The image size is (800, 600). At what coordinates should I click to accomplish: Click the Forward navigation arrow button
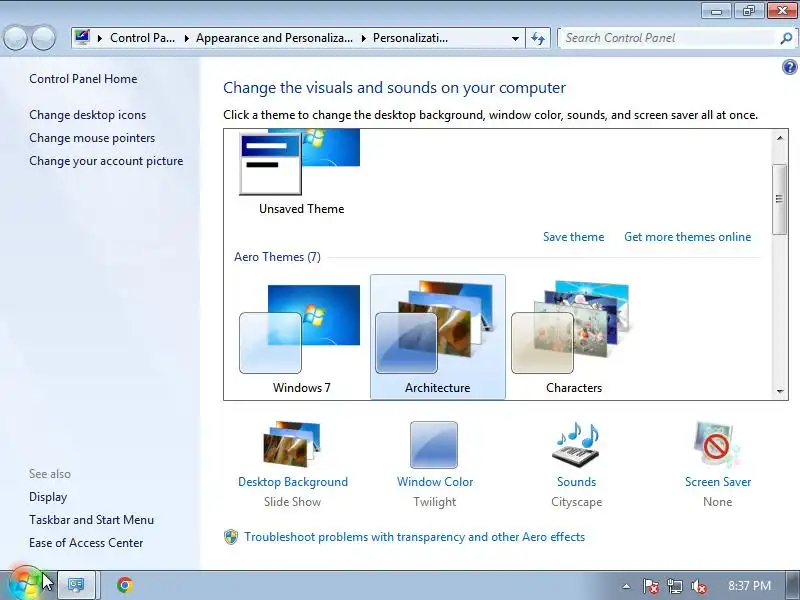pyautogui.click(x=44, y=38)
